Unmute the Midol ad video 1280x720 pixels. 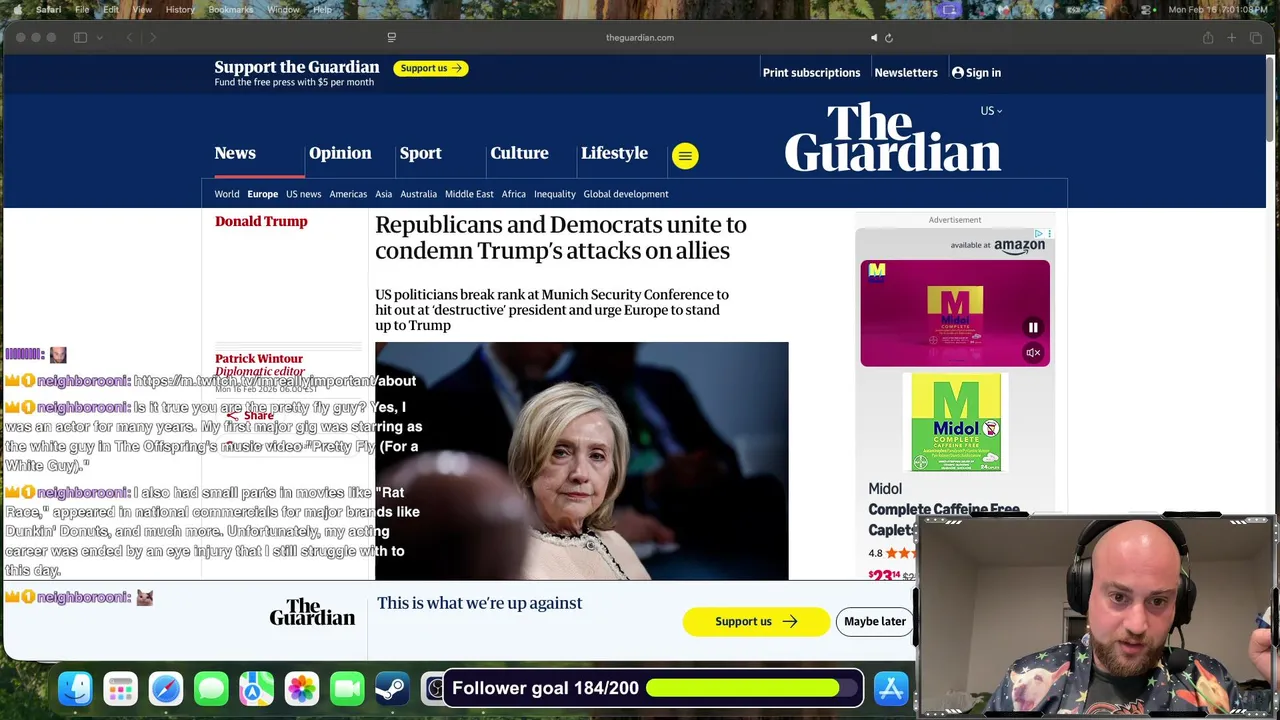[1033, 352]
